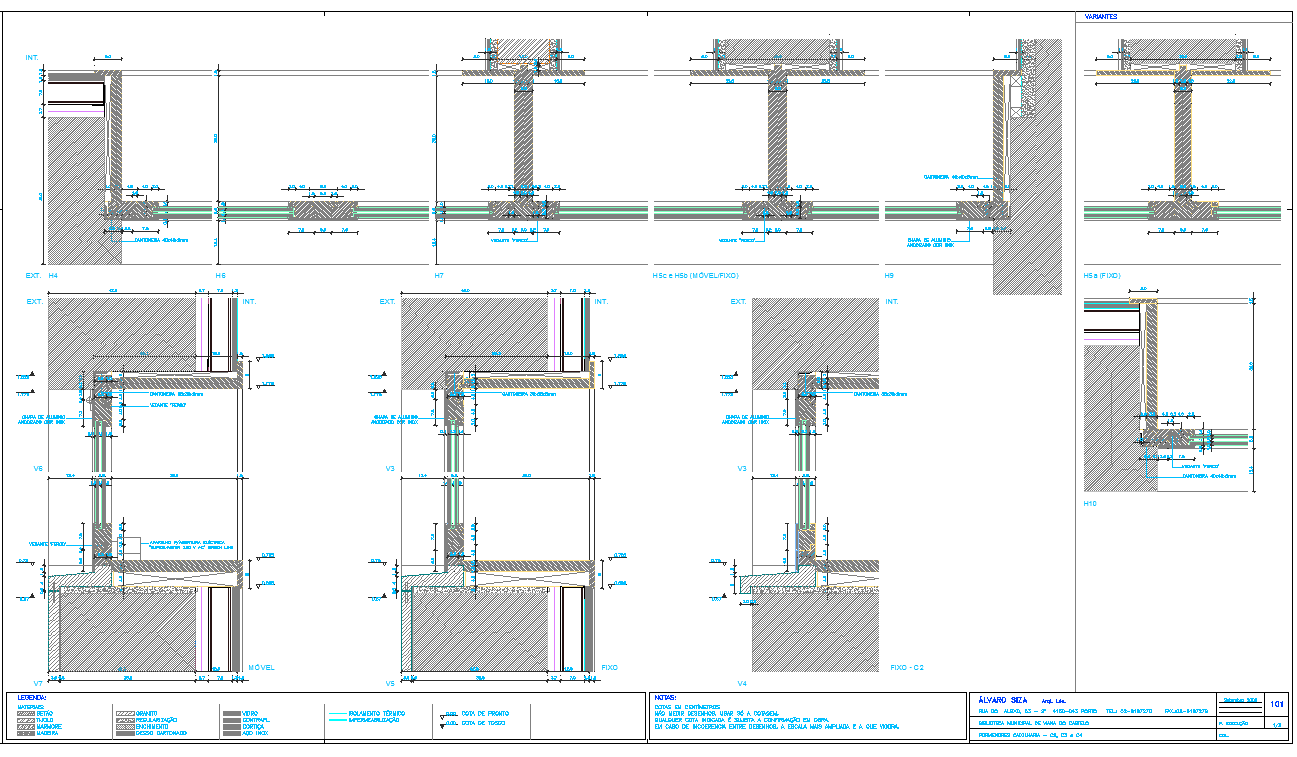Click the H6 section label

point(221,274)
